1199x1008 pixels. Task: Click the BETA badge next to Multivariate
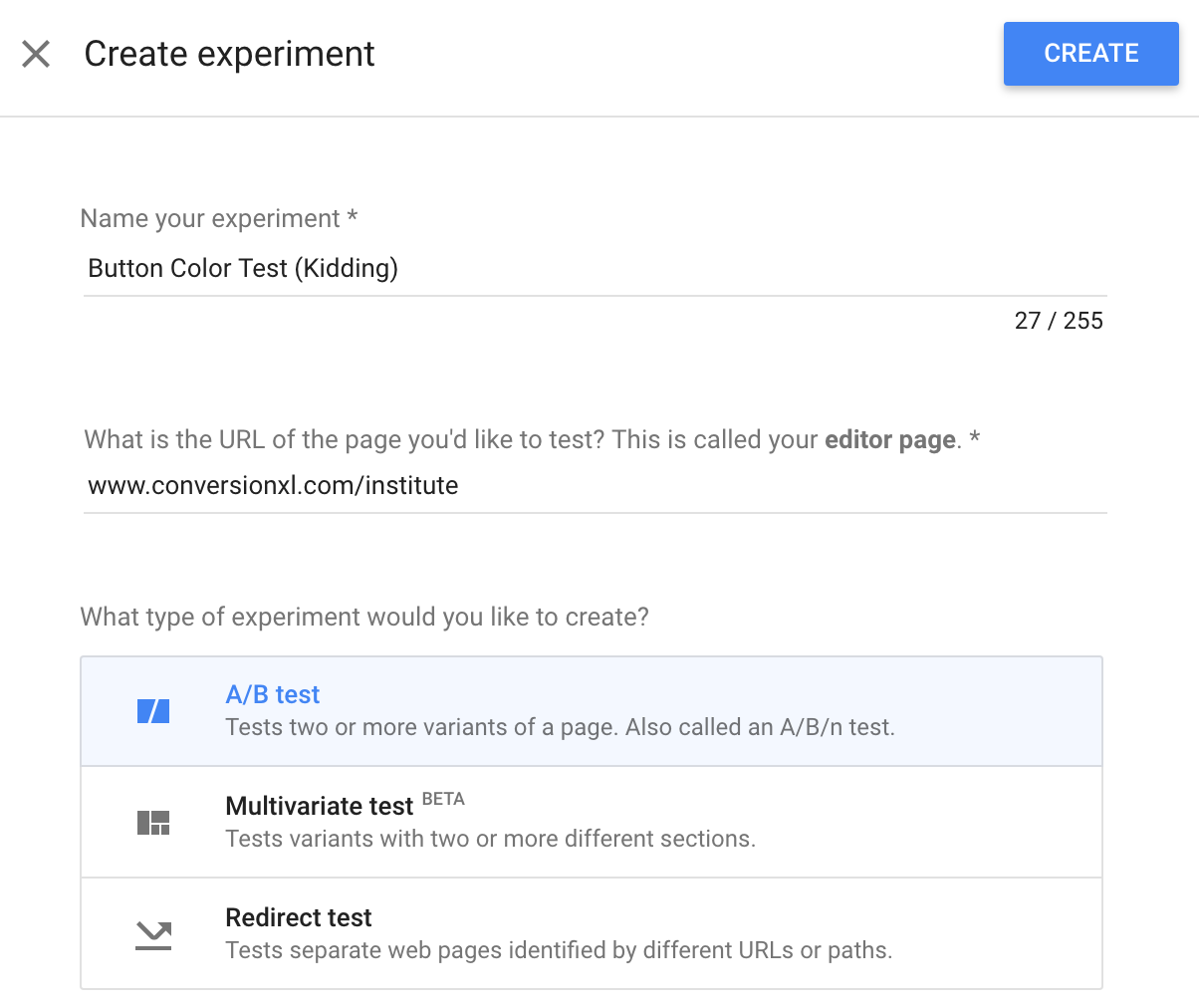coord(443,799)
